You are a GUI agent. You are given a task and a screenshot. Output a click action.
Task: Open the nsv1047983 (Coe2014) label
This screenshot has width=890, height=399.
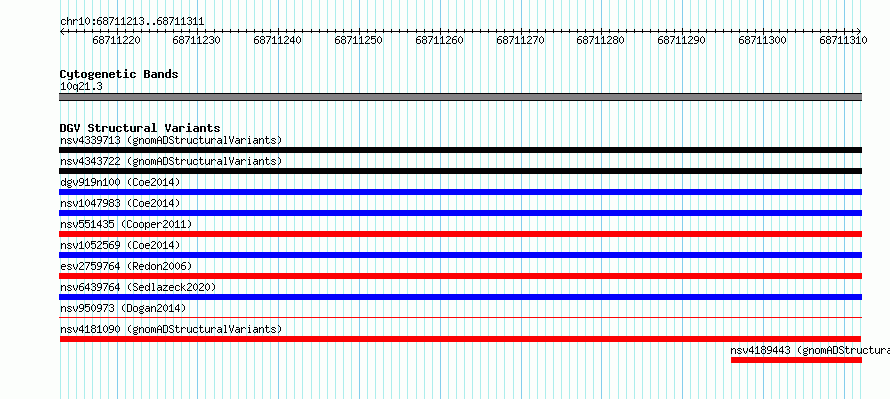coord(120,203)
